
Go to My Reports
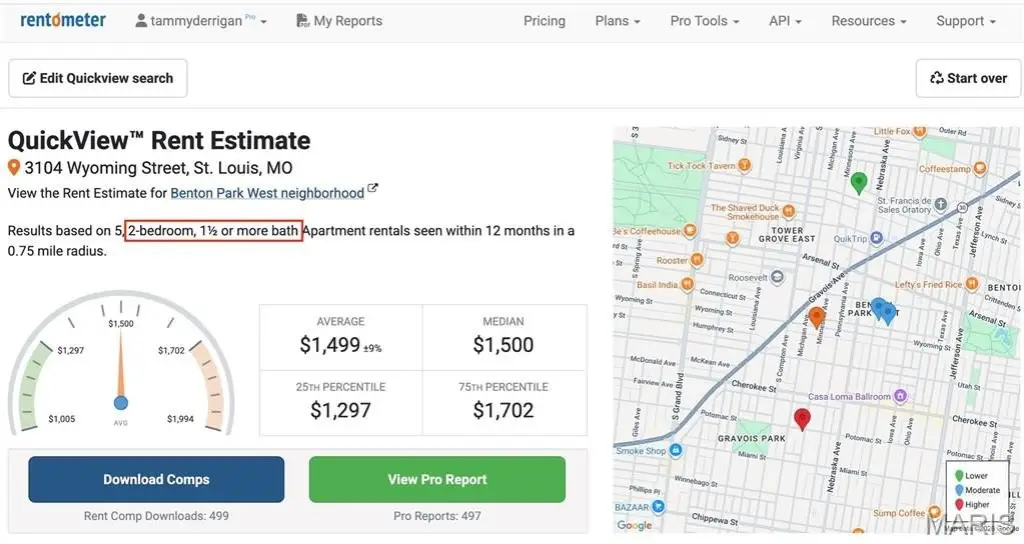(x=340, y=21)
